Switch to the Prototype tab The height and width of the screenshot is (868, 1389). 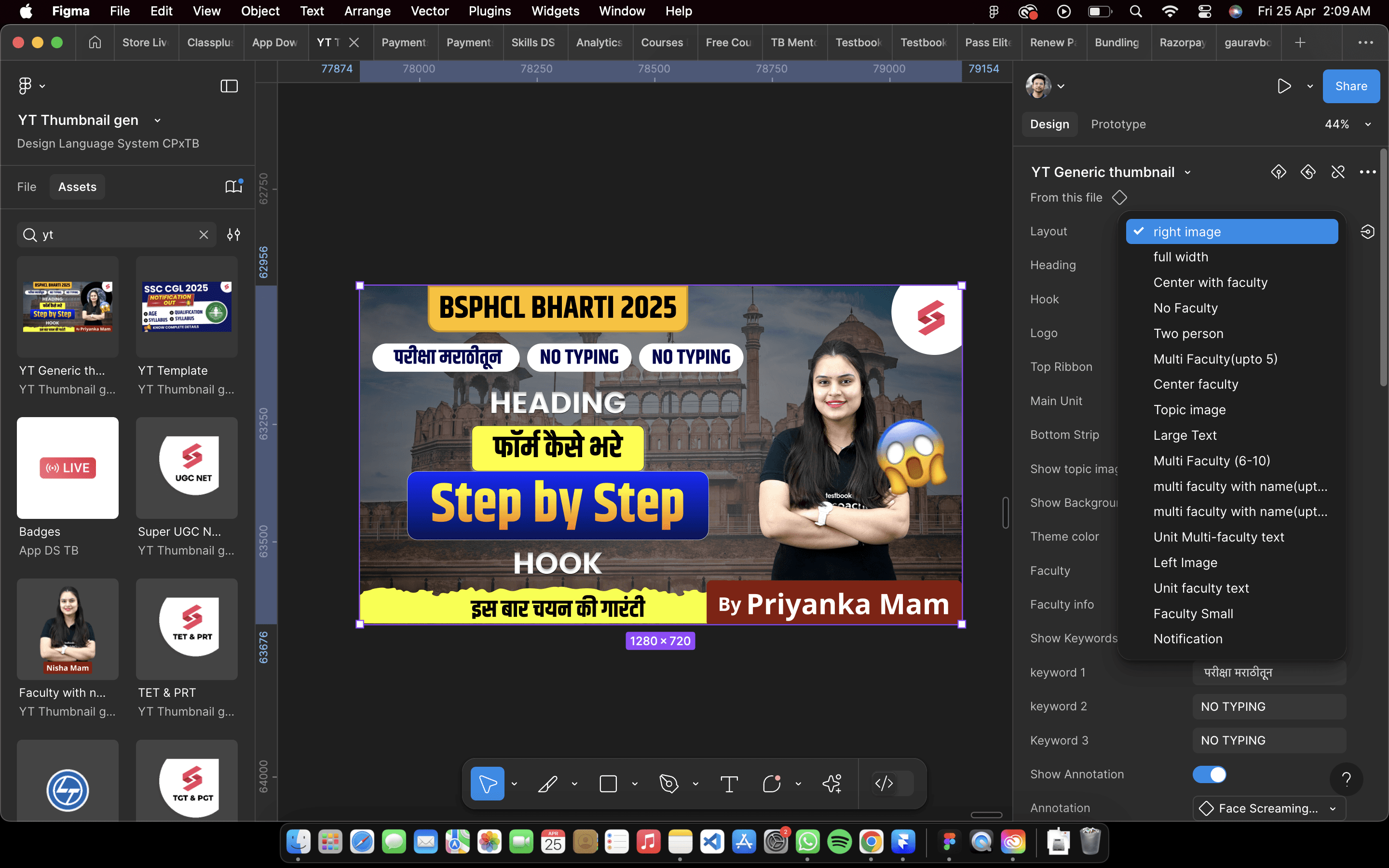click(1117, 124)
